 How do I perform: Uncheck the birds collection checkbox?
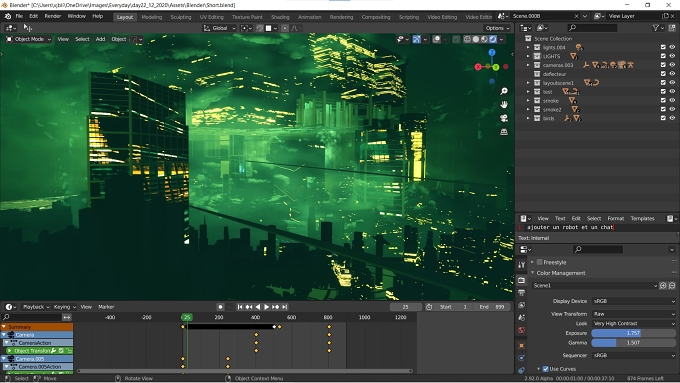coord(663,118)
